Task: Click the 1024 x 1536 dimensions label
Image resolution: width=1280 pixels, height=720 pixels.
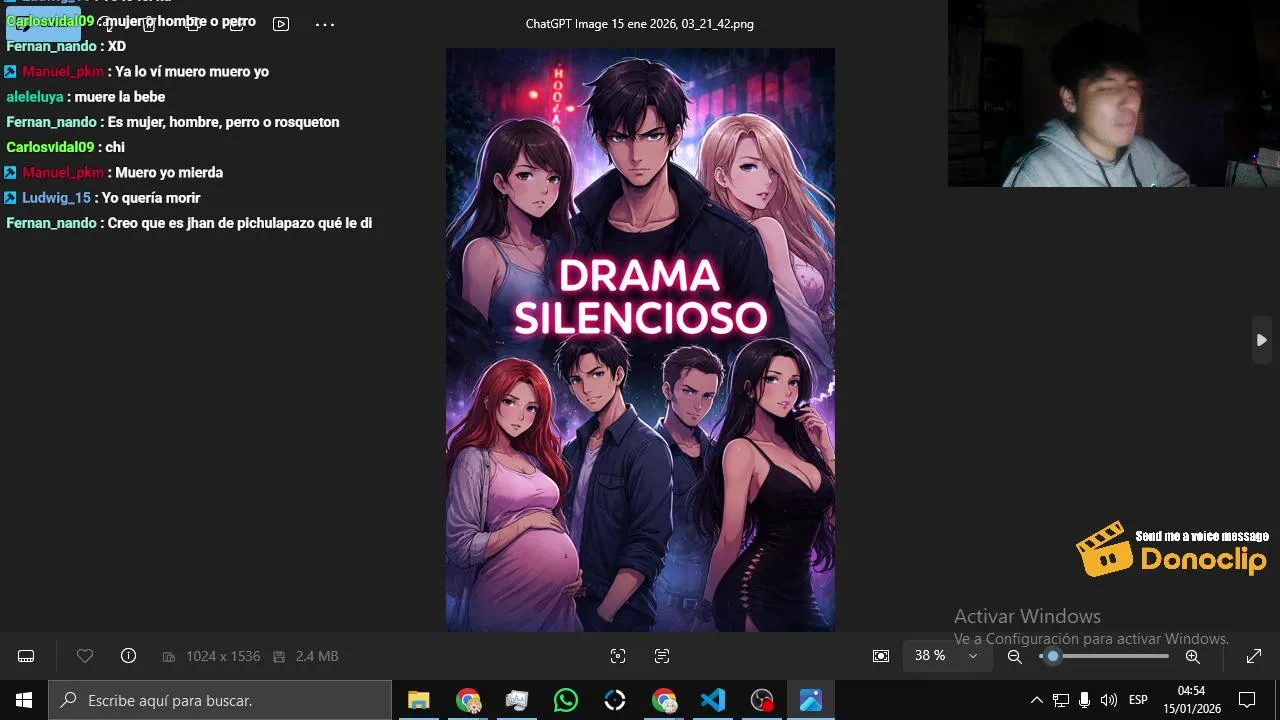Action: click(222, 656)
